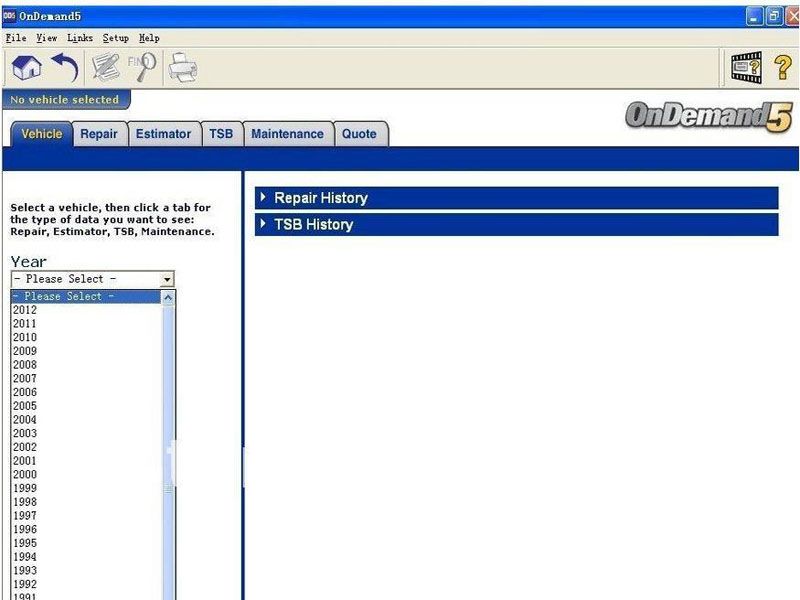This screenshot has height=600, width=800.
Task: Open the Setup menu
Action: click(x=116, y=37)
